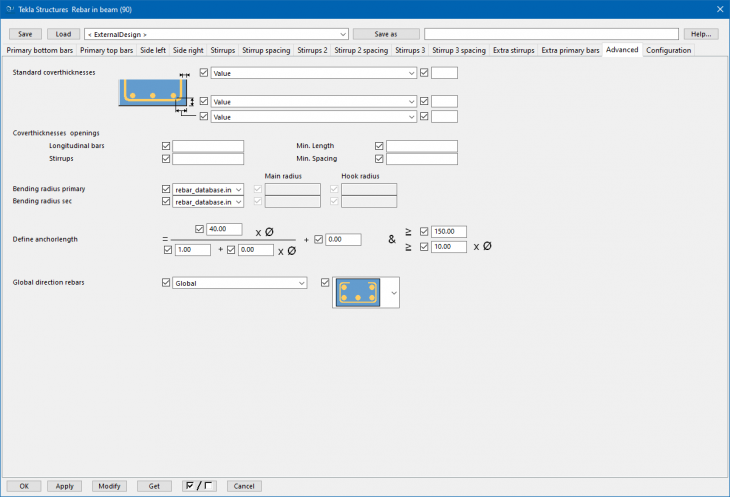Uncheck the Min. Length checkbox
Viewport: 730px width, 497px height.
(379, 146)
